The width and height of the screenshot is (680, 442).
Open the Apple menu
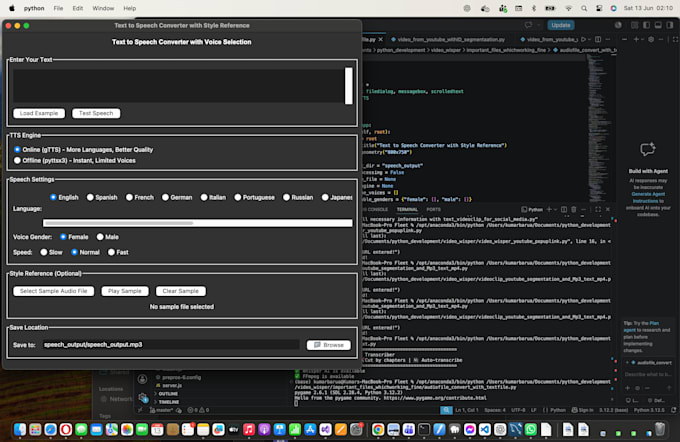click(12, 8)
